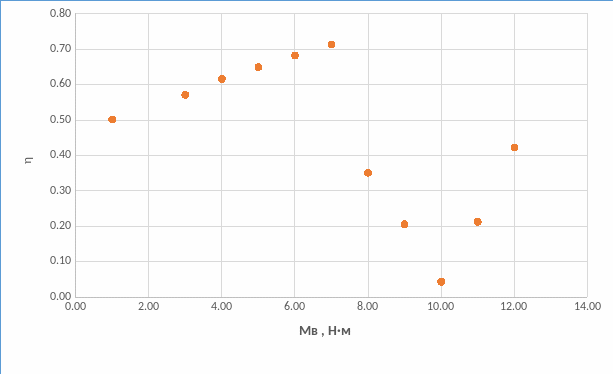Select the data point at x=8.00
This screenshot has width=613, height=374.
click(x=368, y=173)
